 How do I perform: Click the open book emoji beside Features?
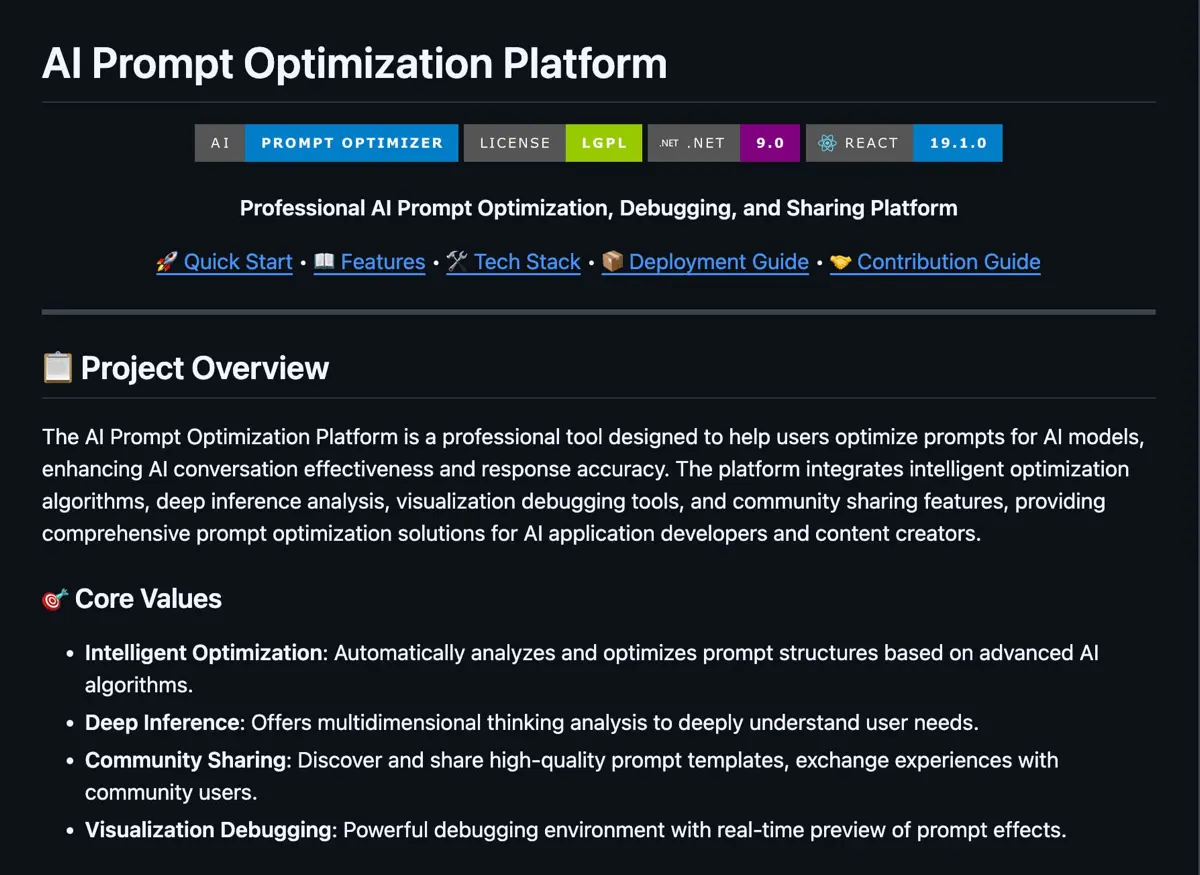click(324, 262)
